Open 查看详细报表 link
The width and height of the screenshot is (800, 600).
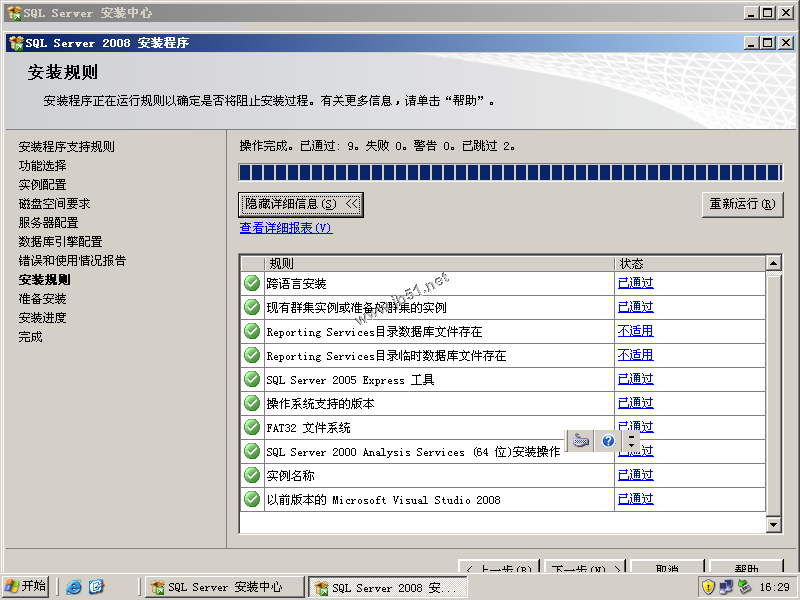click(286, 228)
